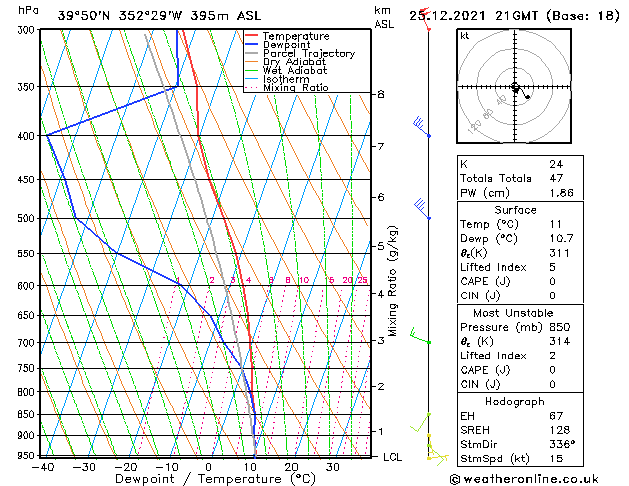Click the 'Dry Adiabat' legend entry

click(294, 62)
